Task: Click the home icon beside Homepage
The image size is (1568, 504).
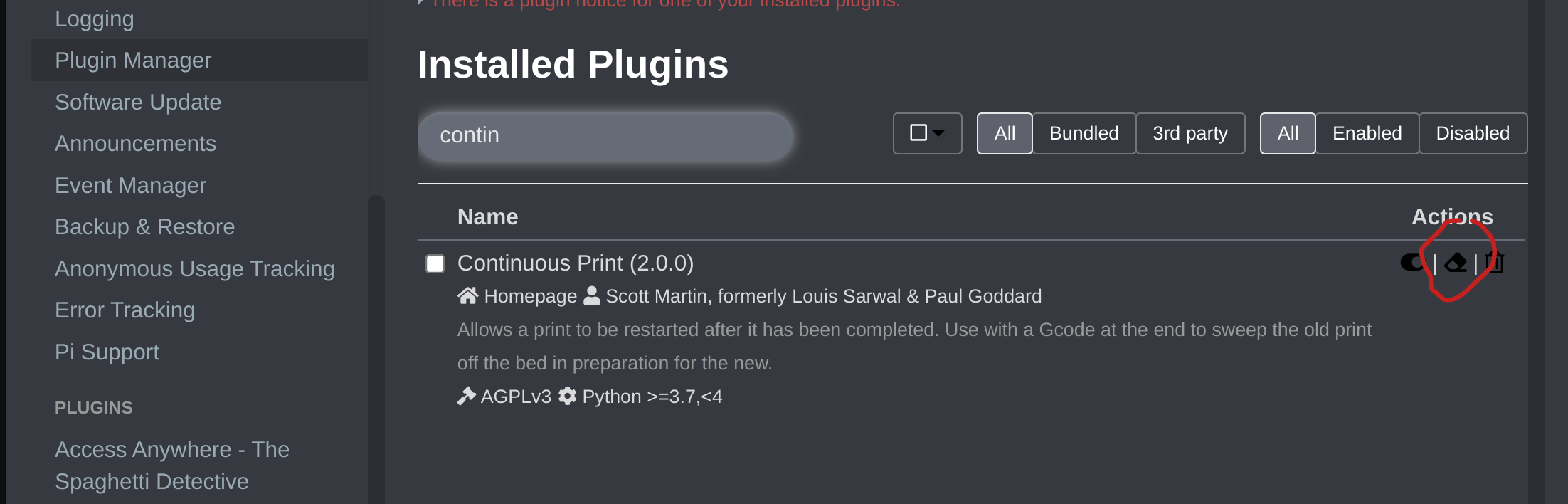Action: (468, 295)
